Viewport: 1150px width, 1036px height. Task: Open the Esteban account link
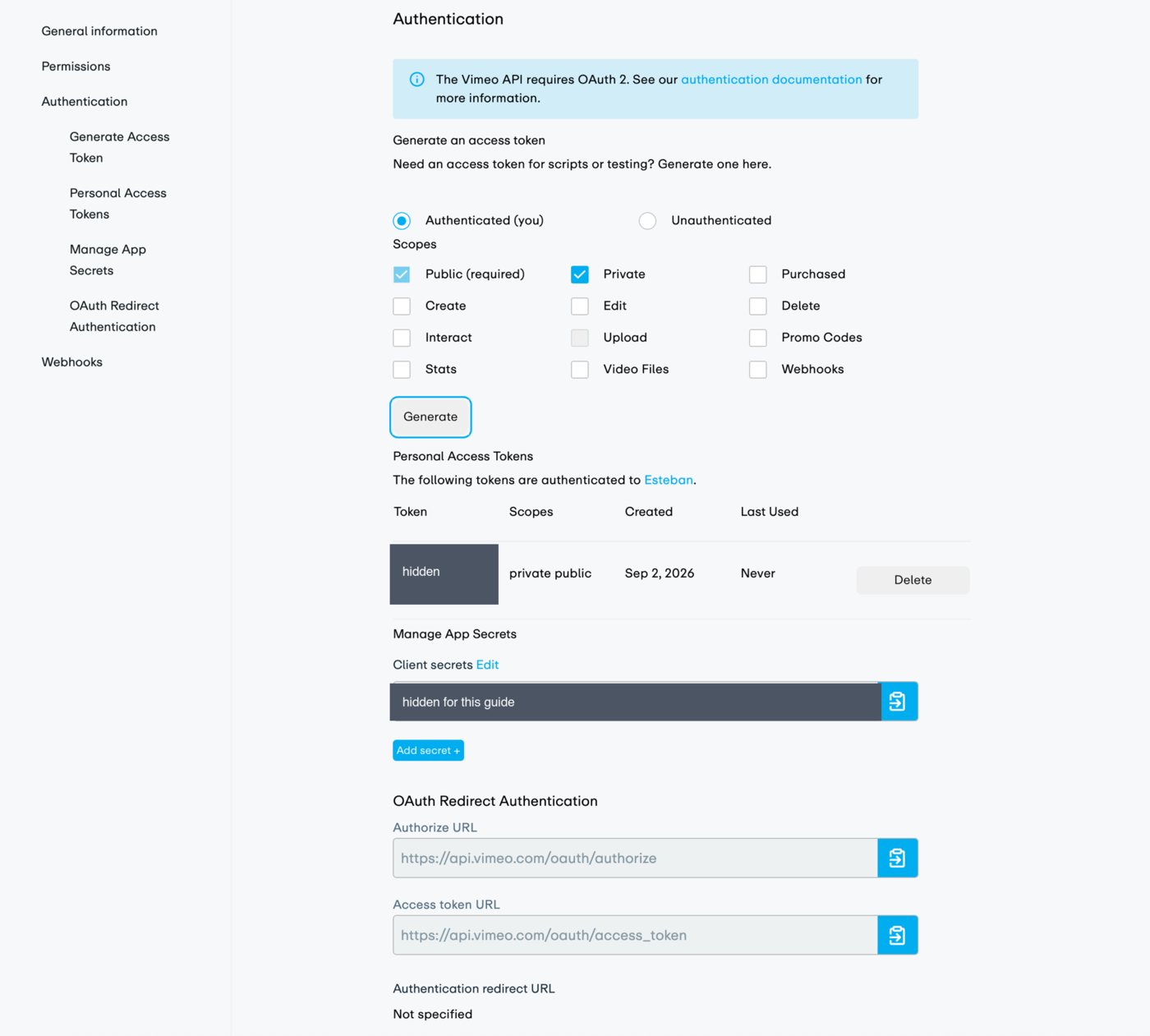669,480
